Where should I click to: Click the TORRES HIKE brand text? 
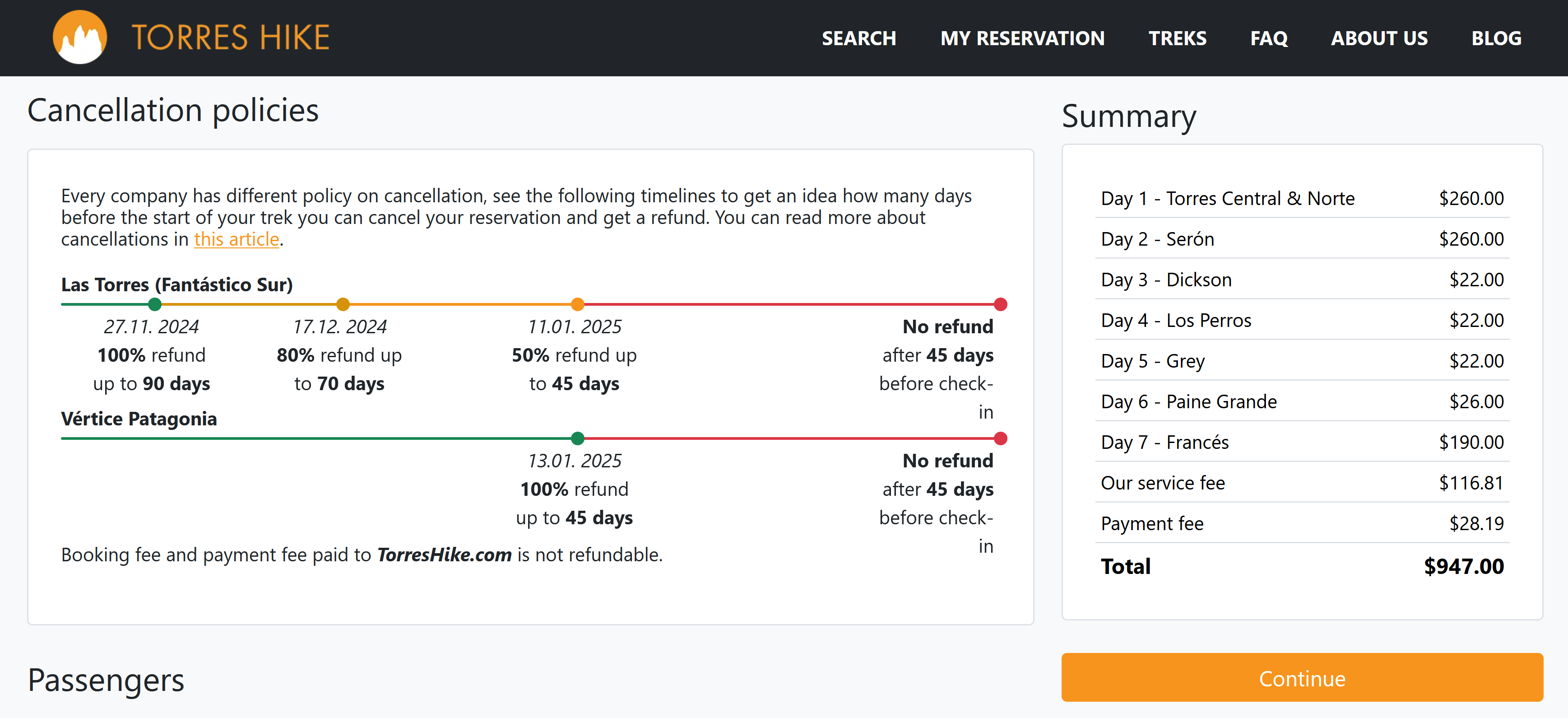(x=230, y=37)
